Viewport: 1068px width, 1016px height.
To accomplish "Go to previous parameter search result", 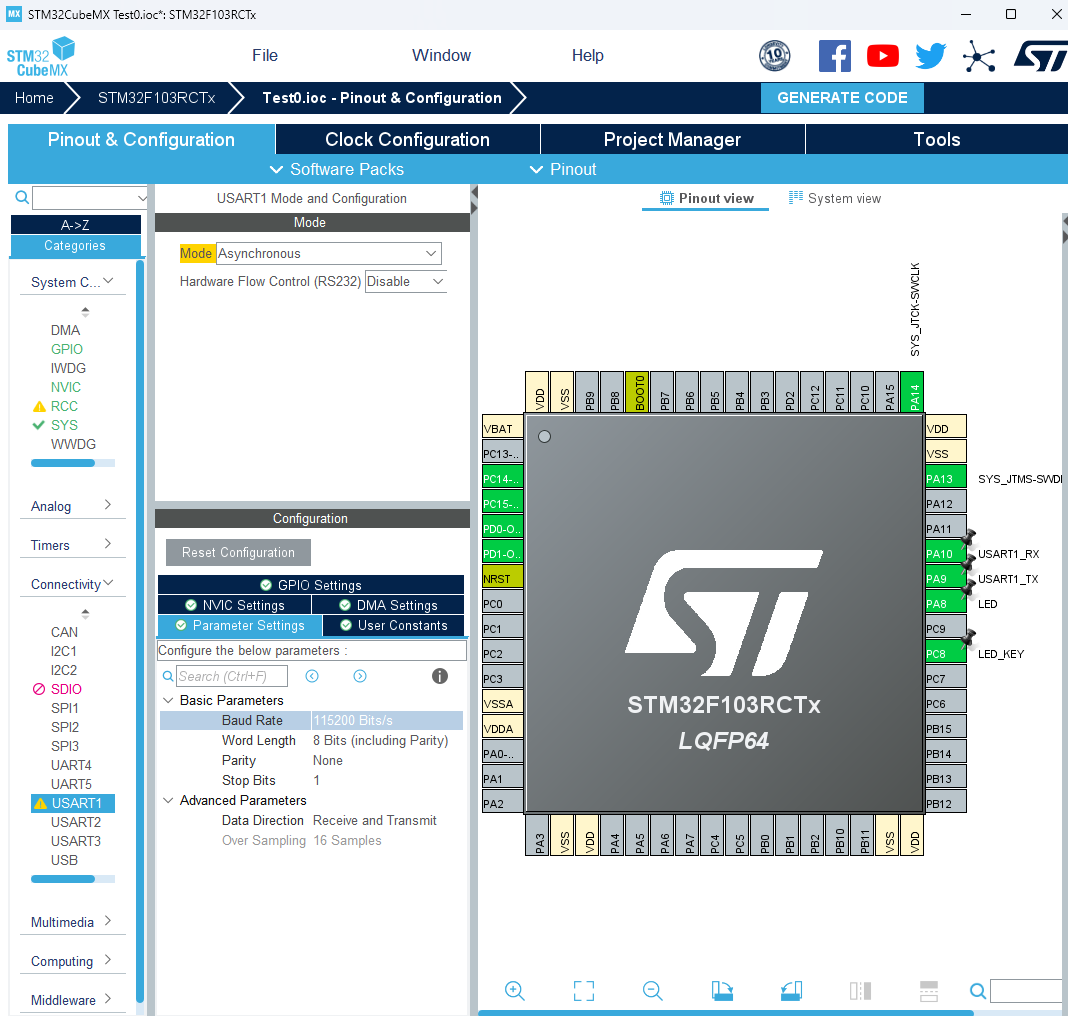I will pos(312,676).
